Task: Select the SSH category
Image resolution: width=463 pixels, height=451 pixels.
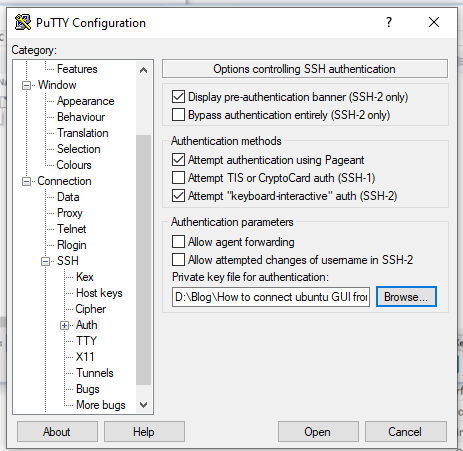Action: click(x=68, y=261)
